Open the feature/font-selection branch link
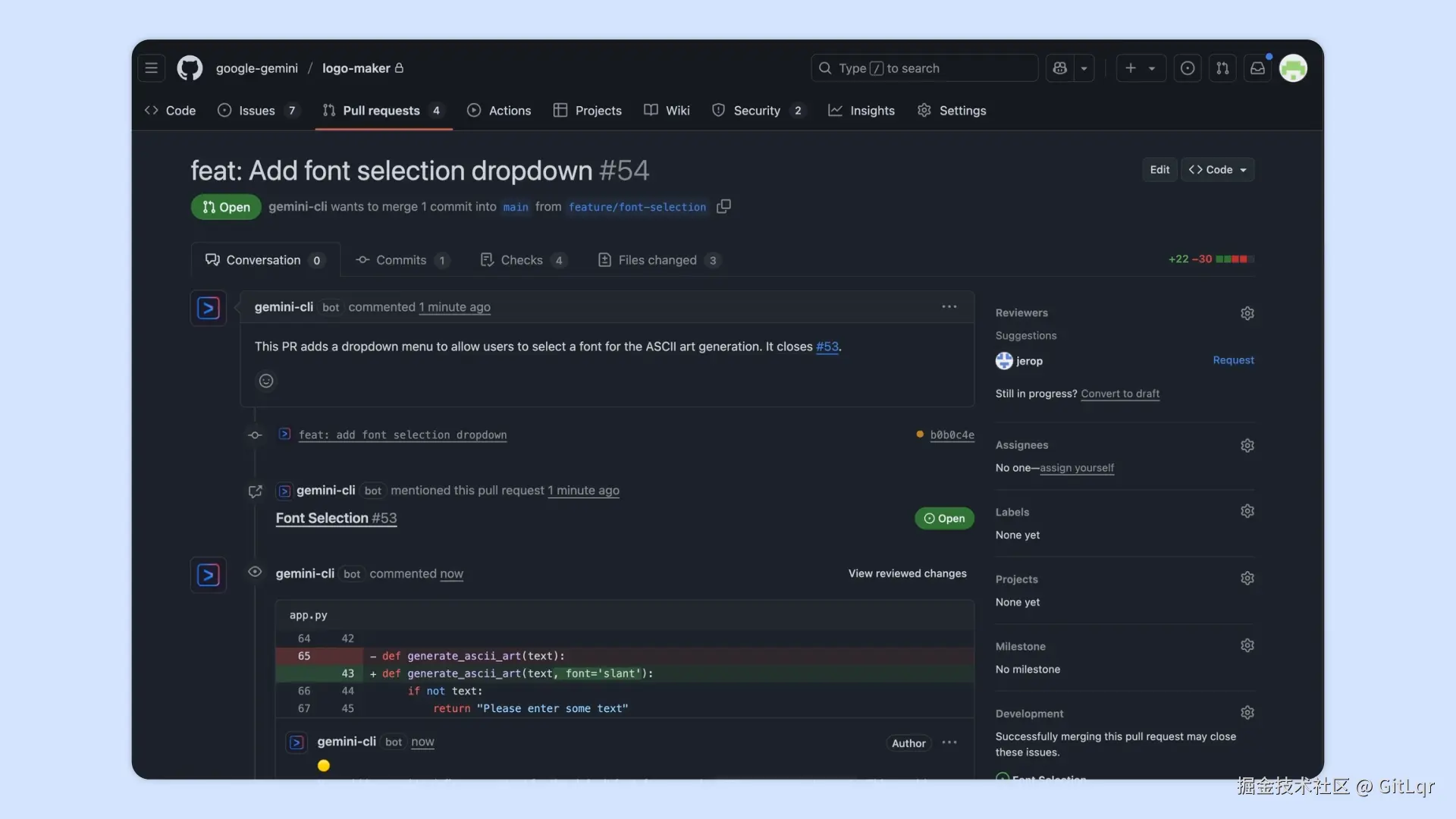 click(637, 207)
